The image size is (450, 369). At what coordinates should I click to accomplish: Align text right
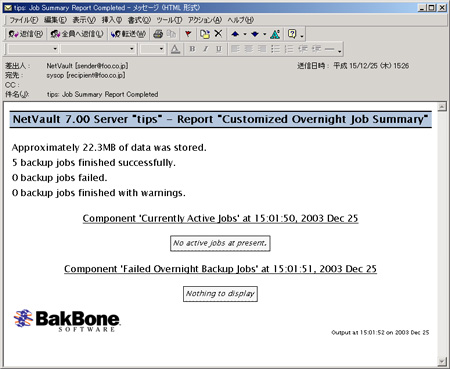[x=262, y=49]
